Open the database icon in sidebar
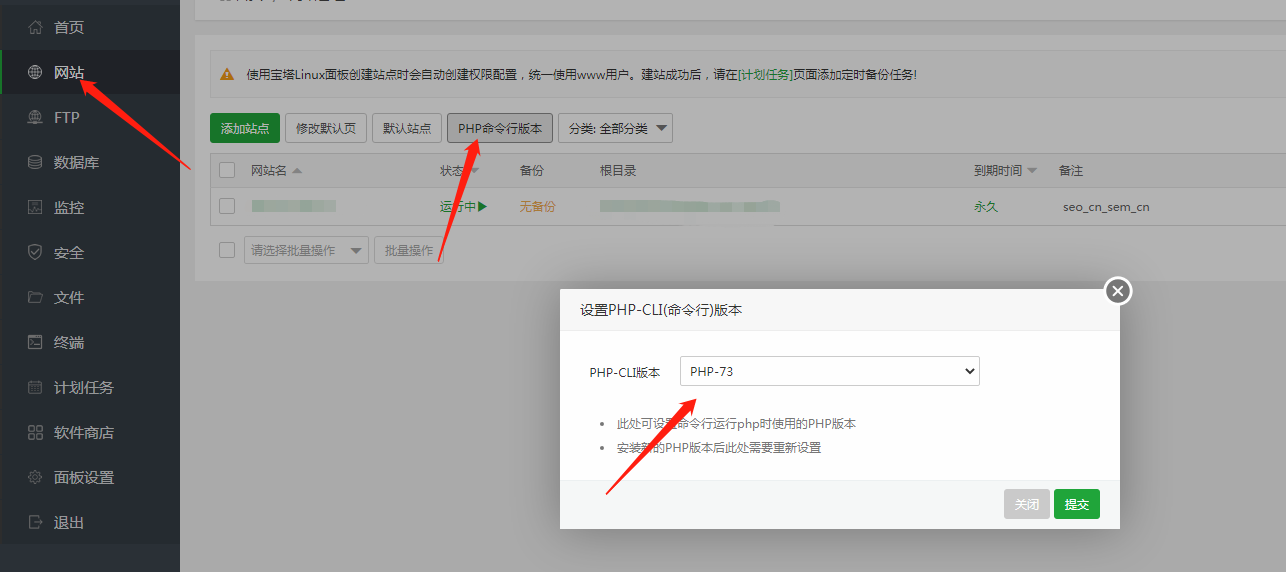This screenshot has width=1286, height=572. pyautogui.click(x=35, y=162)
